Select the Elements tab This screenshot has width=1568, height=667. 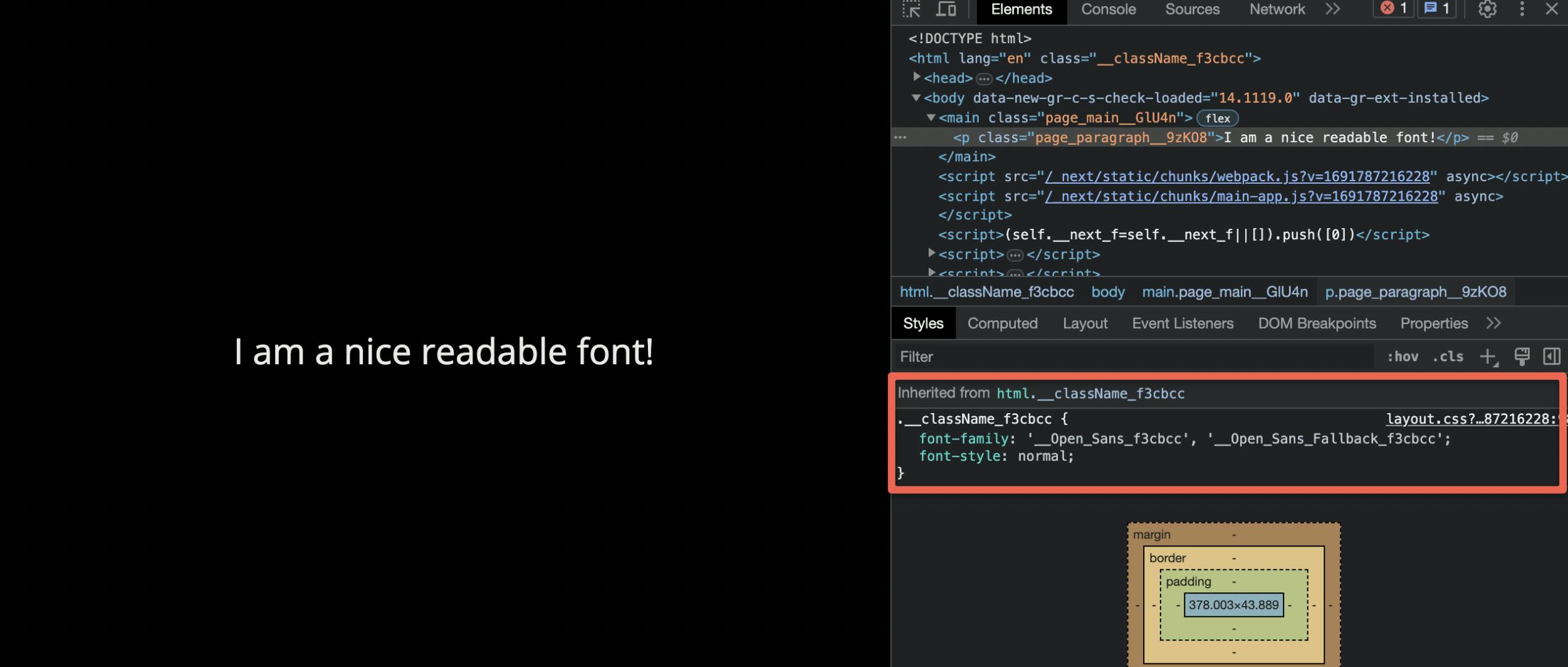tap(1021, 9)
